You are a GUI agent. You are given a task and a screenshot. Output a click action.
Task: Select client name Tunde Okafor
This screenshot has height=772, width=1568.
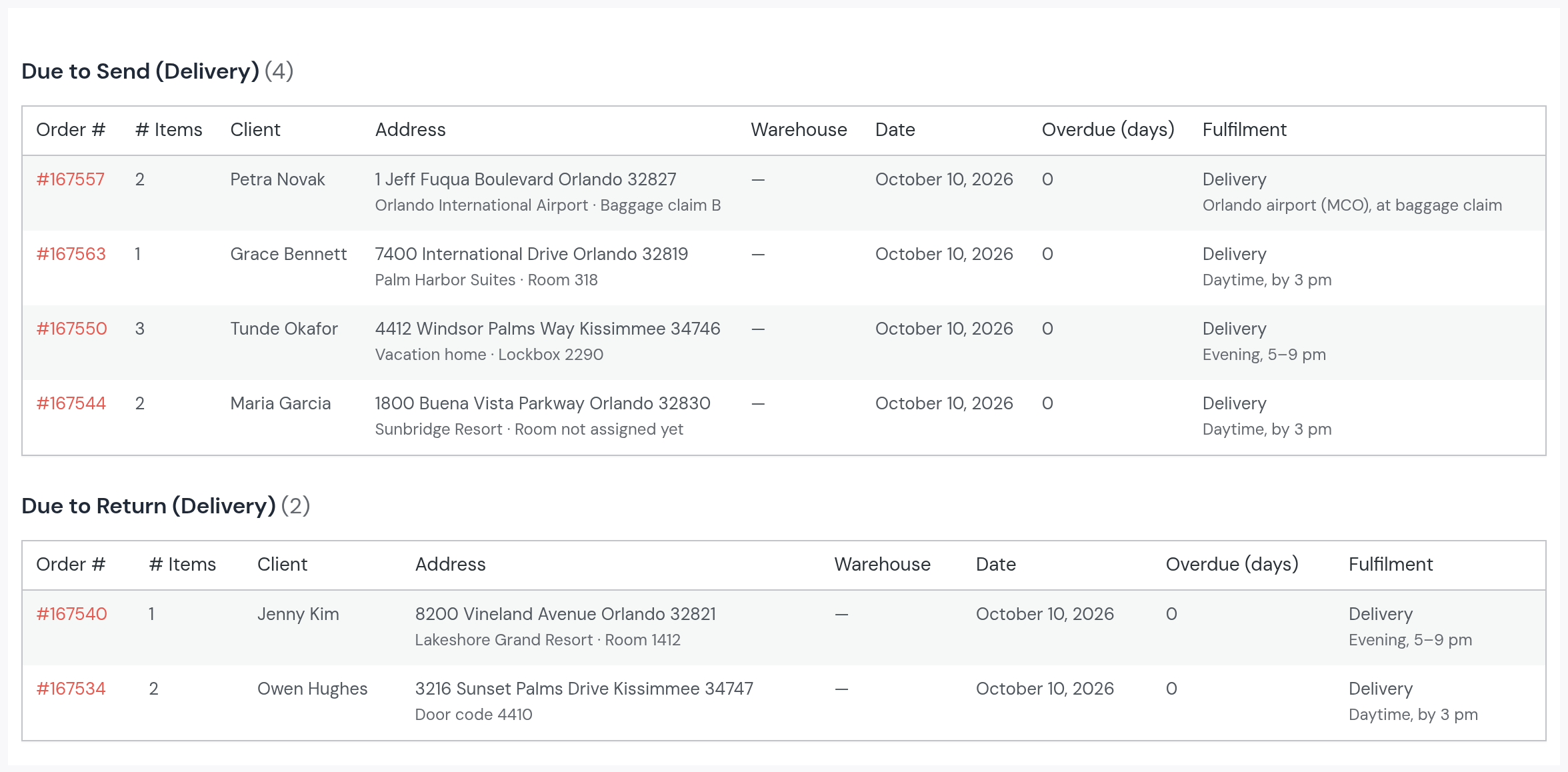(x=284, y=329)
